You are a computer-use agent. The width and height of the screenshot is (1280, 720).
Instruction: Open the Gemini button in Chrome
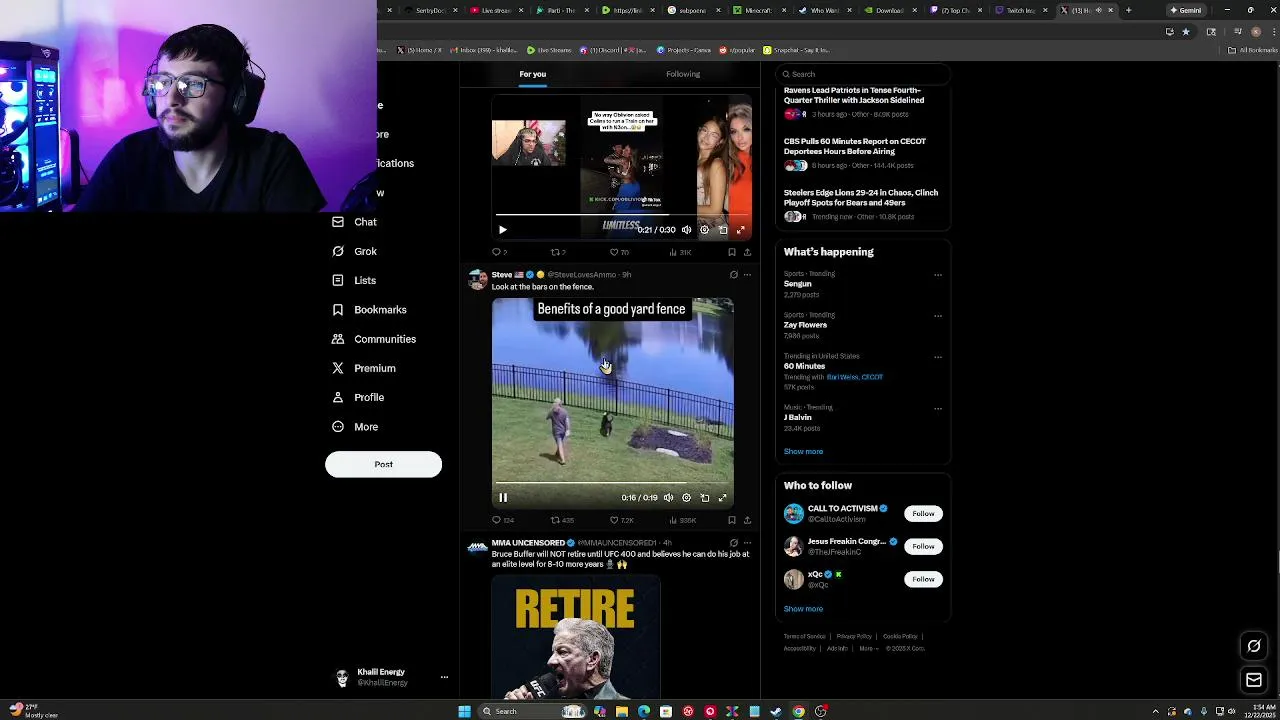(x=1186, y=10)
